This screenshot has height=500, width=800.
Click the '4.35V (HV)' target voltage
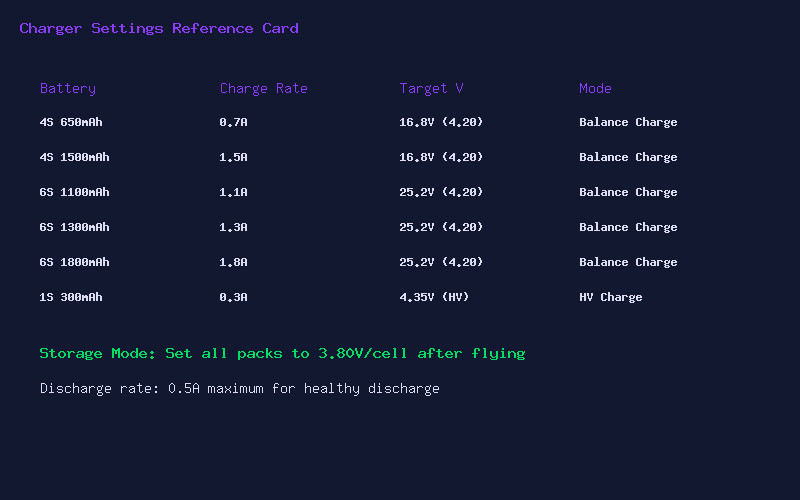coord(434,297)
